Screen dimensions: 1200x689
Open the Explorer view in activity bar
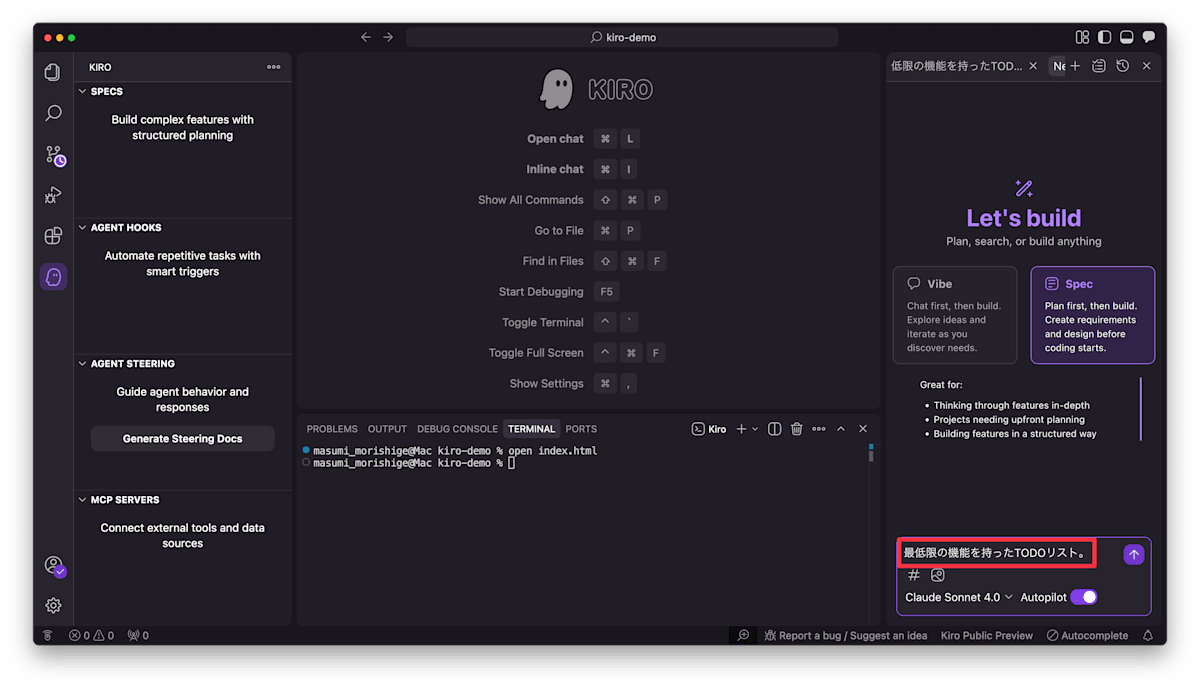[53, 72]
